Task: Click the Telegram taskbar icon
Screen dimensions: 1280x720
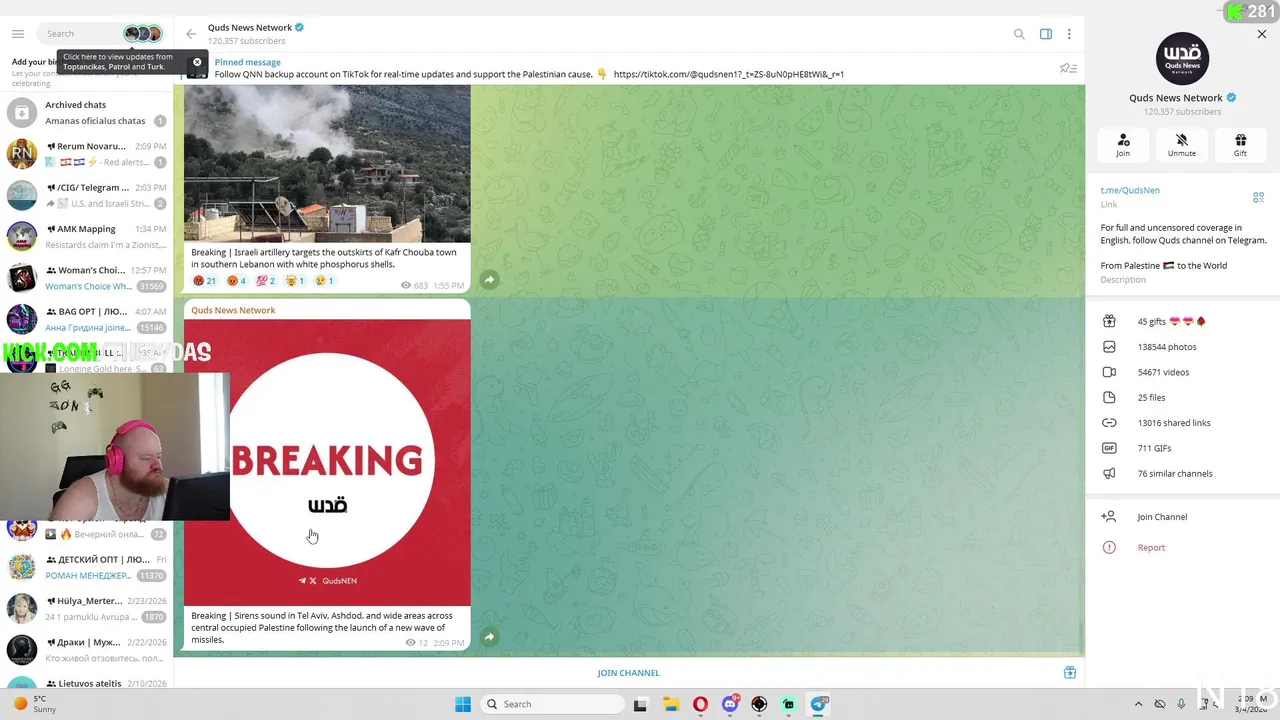Action: 819,704
